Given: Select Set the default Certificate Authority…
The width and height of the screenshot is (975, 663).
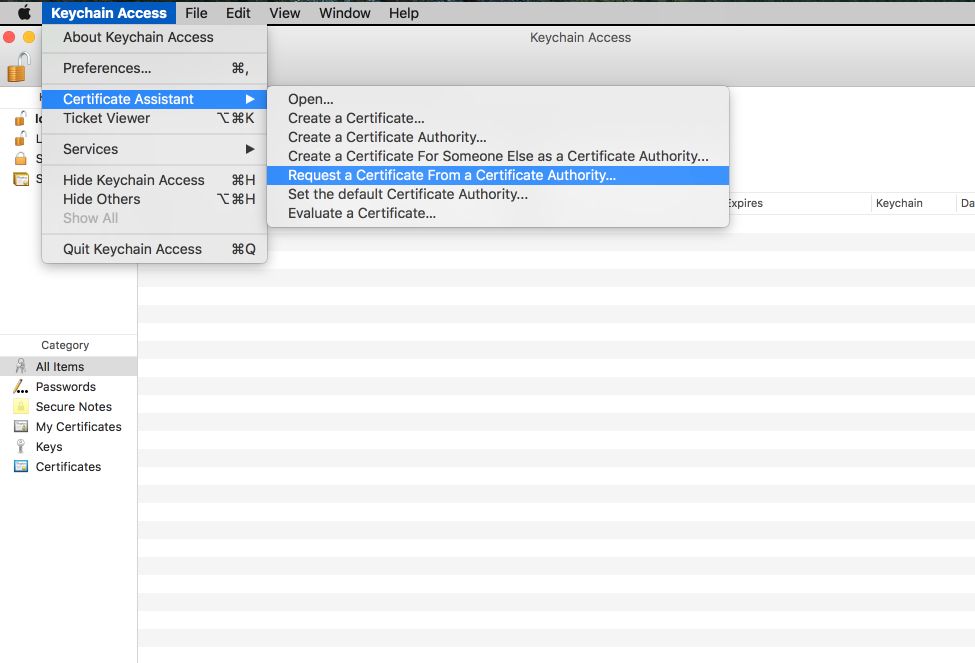Looking at the screenshot, I should coord(497,194).
